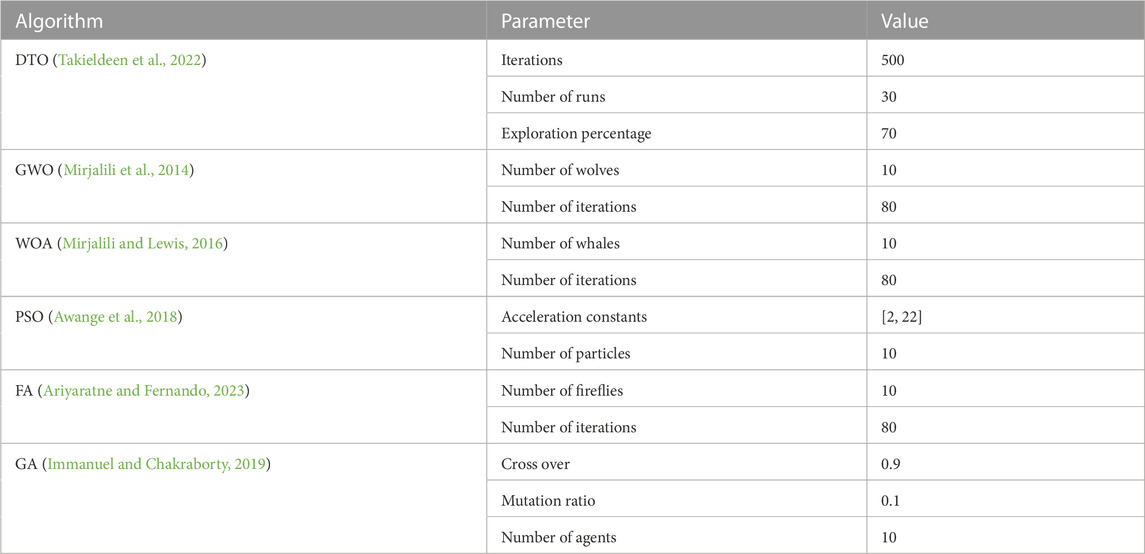Select the Value column header
Viewport: 1145px width, 554px height.
[x=1006, y=20]
